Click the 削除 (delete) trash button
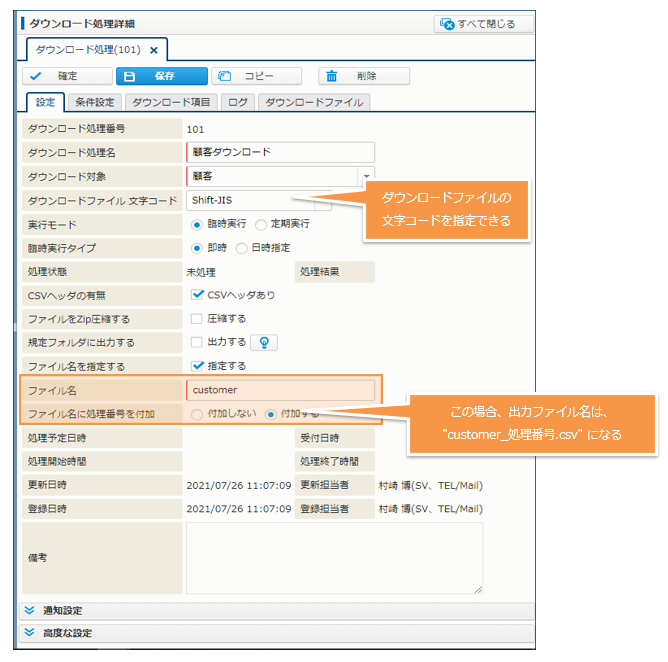Image resolution: width=668 pixels, height=662 pixels. [x=363, y=76]
